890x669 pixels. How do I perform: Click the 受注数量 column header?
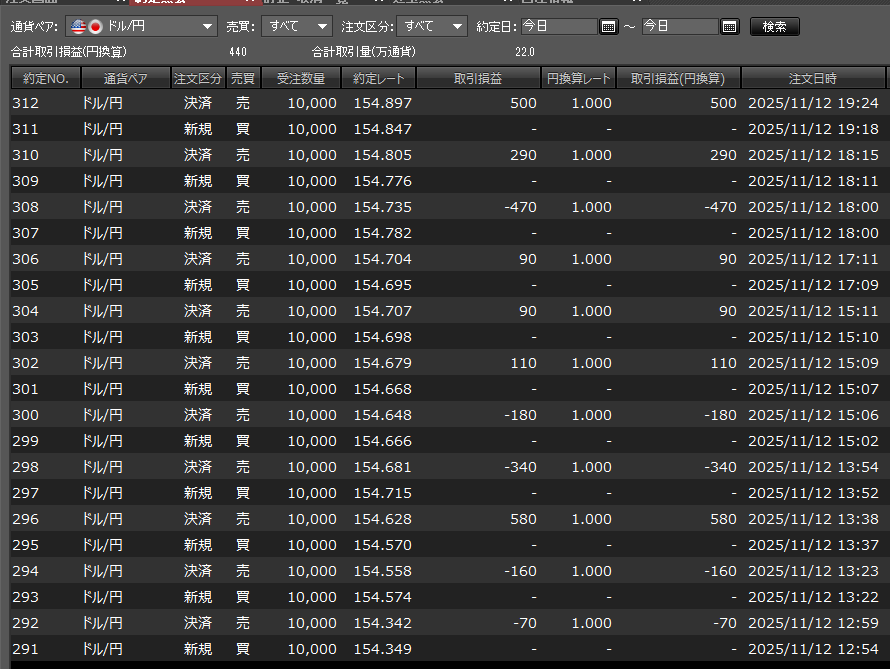click(301, 78)
